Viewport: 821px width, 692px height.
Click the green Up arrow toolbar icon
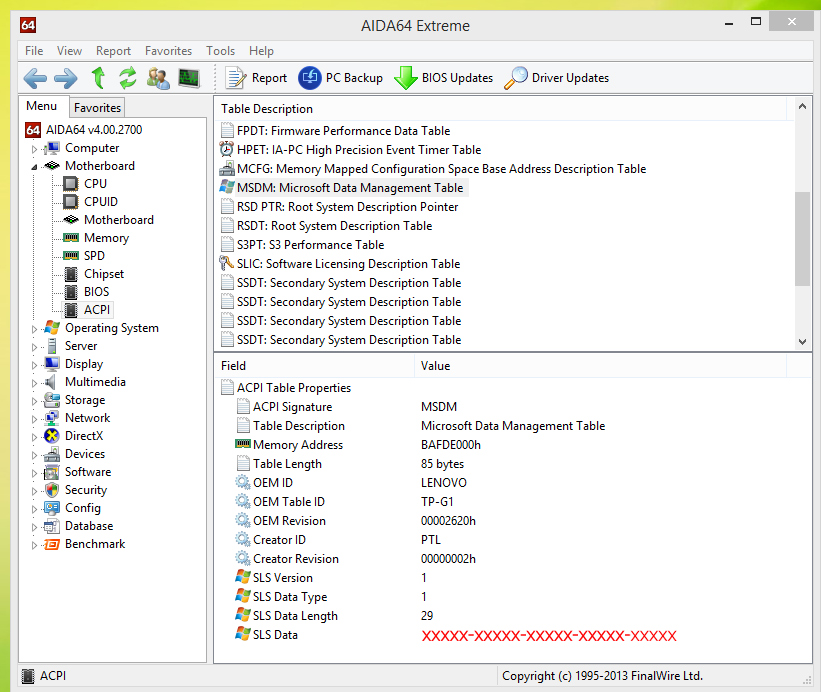pyautogui.click(x=98, y=78)
